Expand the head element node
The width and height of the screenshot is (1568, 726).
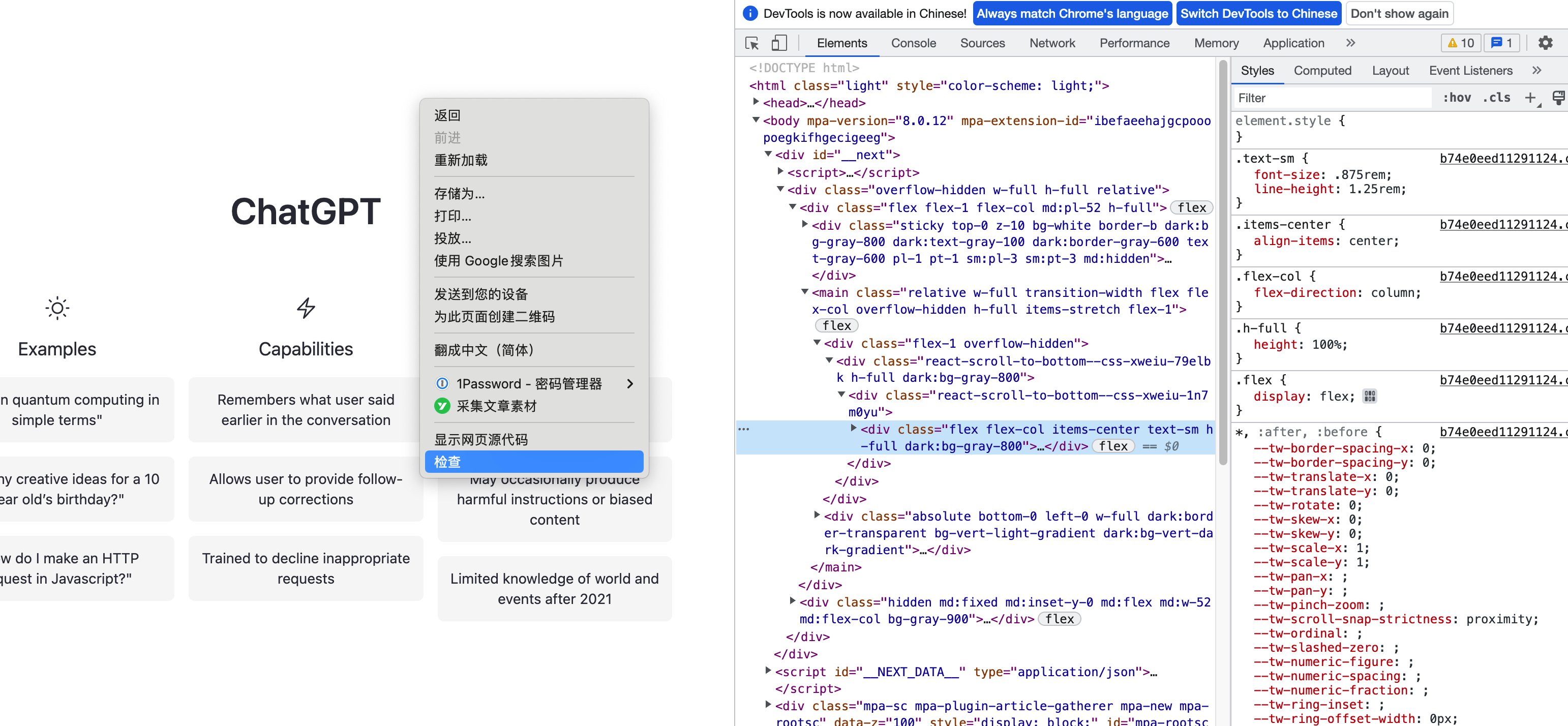756,102
